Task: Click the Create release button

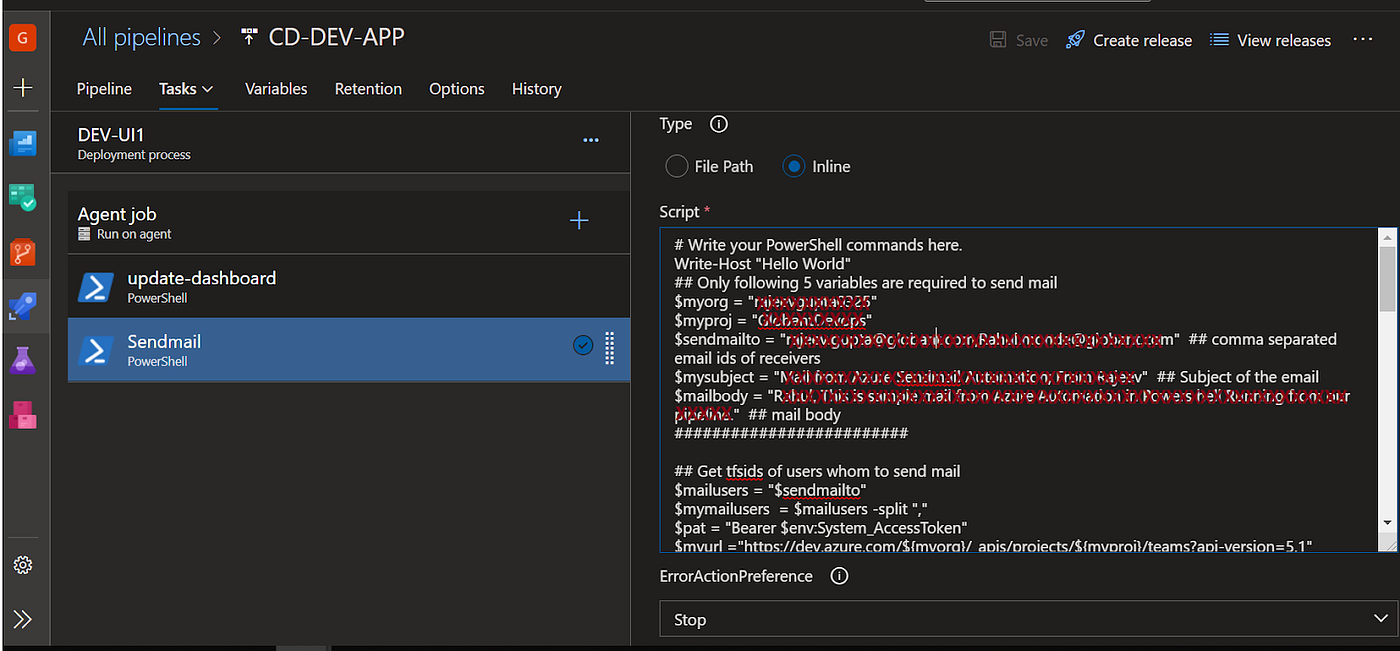Action: [1129, 40]
